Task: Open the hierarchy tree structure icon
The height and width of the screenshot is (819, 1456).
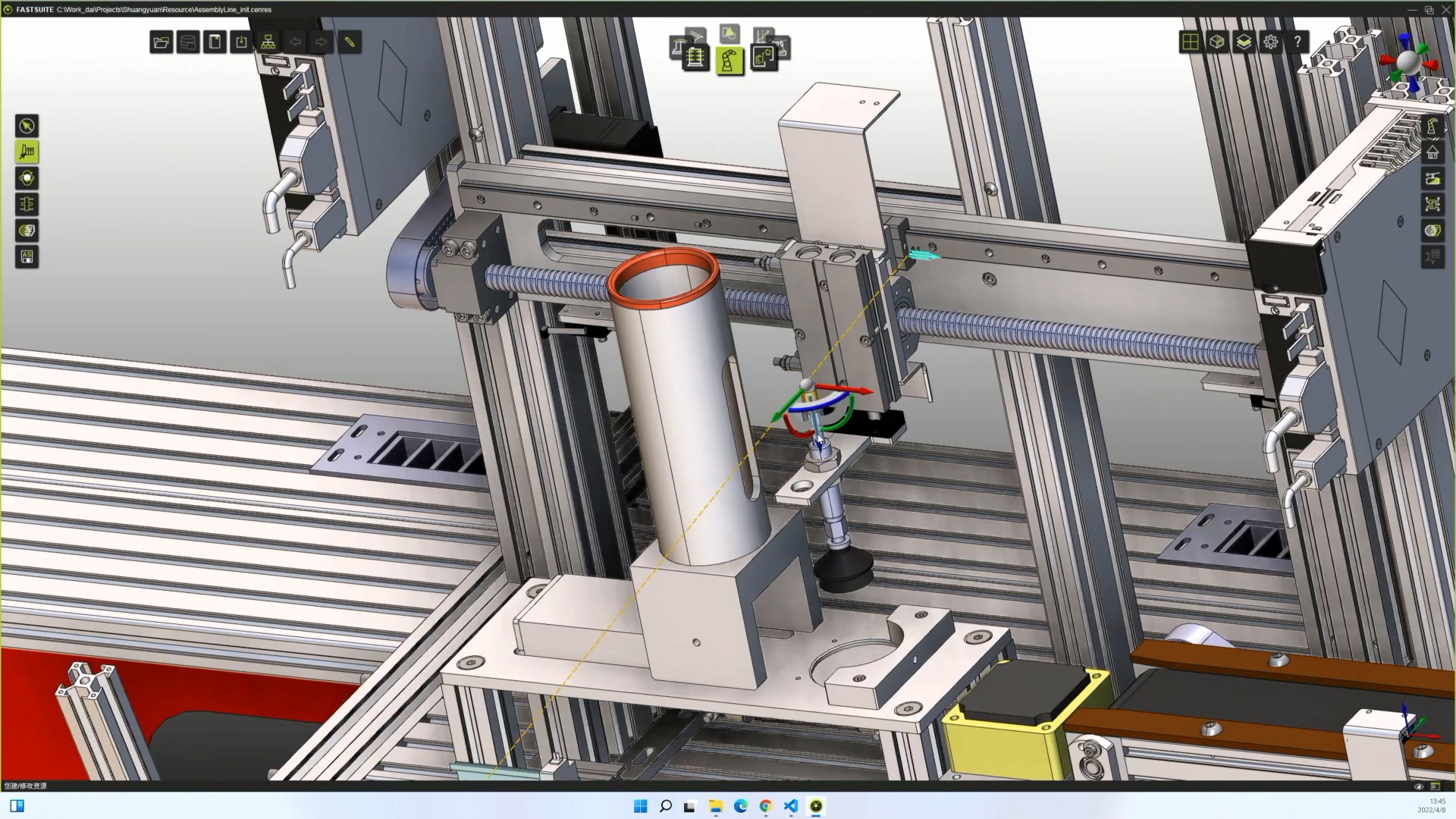Action: tap(268, 42)
